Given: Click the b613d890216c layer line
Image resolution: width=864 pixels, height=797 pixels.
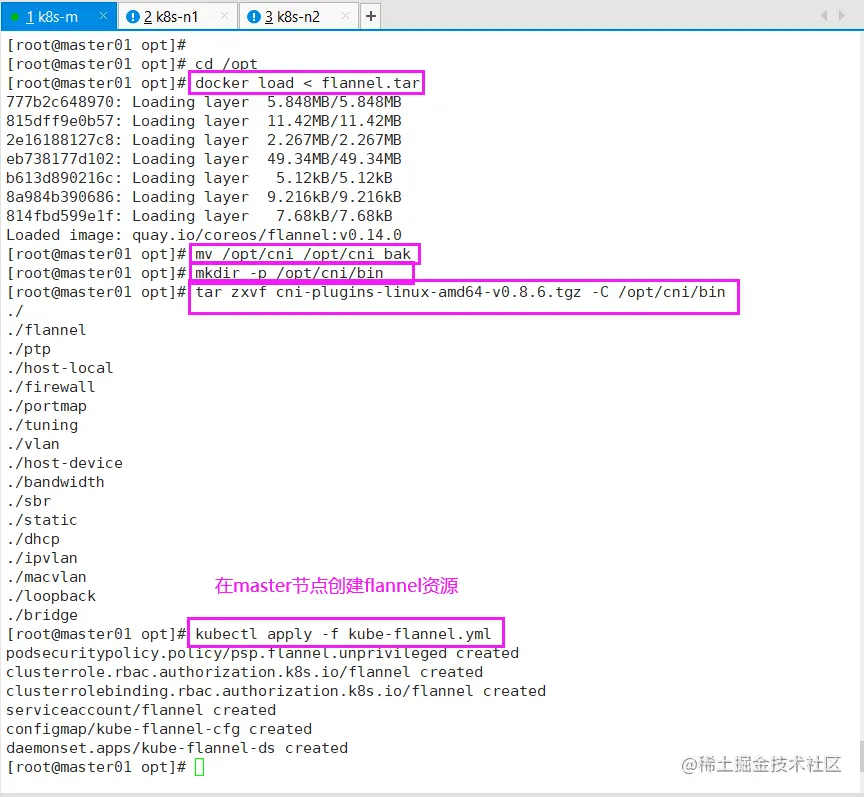Looking at the screenshot, I should pos(199,178).
